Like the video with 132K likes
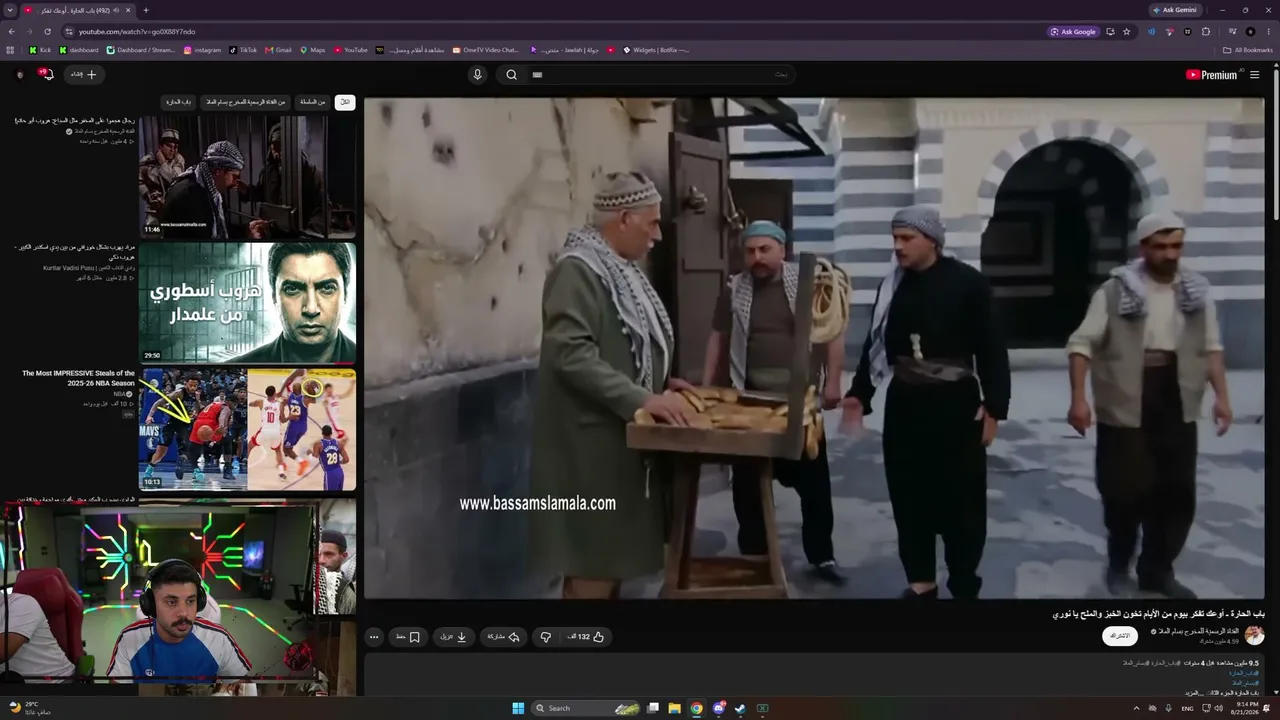Image resolution: width=1280 pixels, height=720 pixels. click(x=586, y=636)
